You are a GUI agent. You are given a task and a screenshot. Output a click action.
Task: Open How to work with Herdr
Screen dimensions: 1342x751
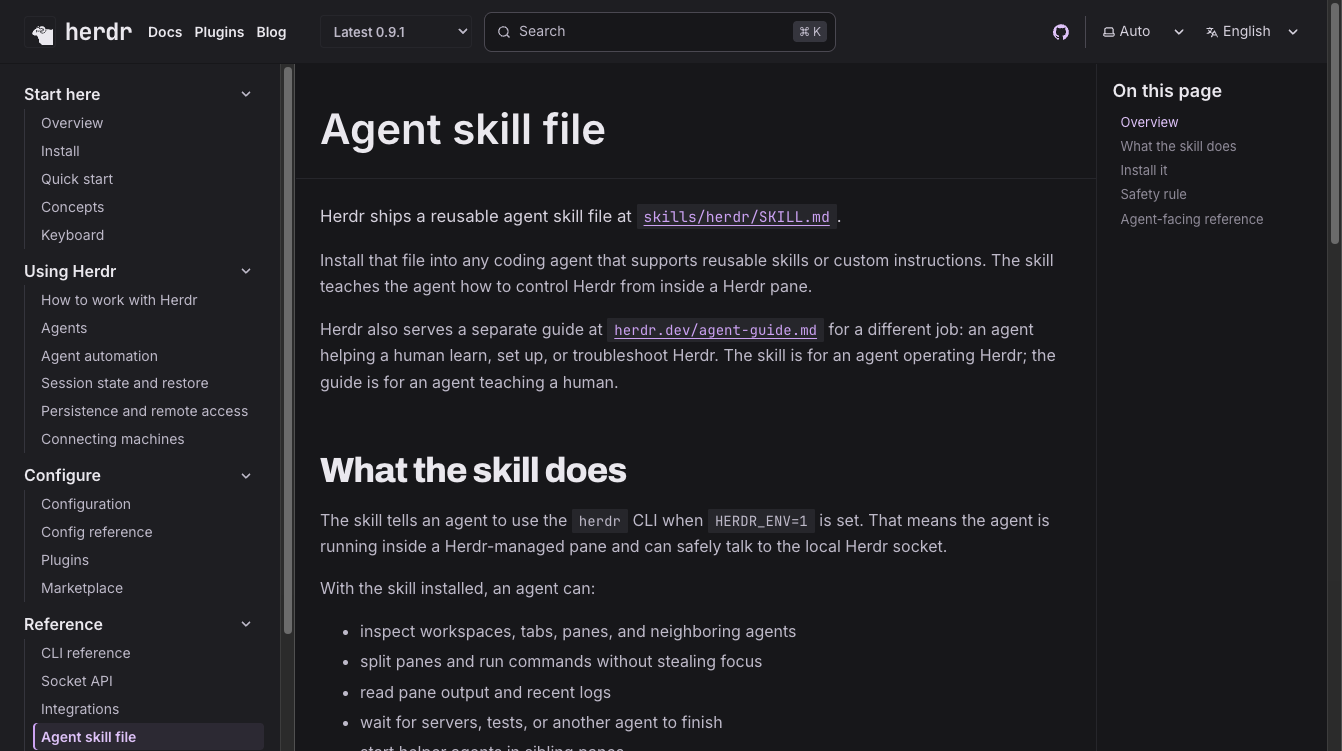point(119,300)
